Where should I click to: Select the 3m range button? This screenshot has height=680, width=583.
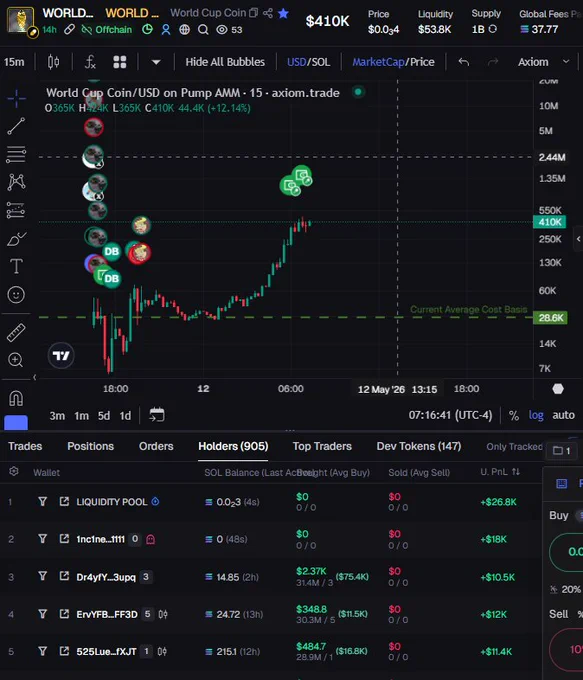(x=57, y=415)
